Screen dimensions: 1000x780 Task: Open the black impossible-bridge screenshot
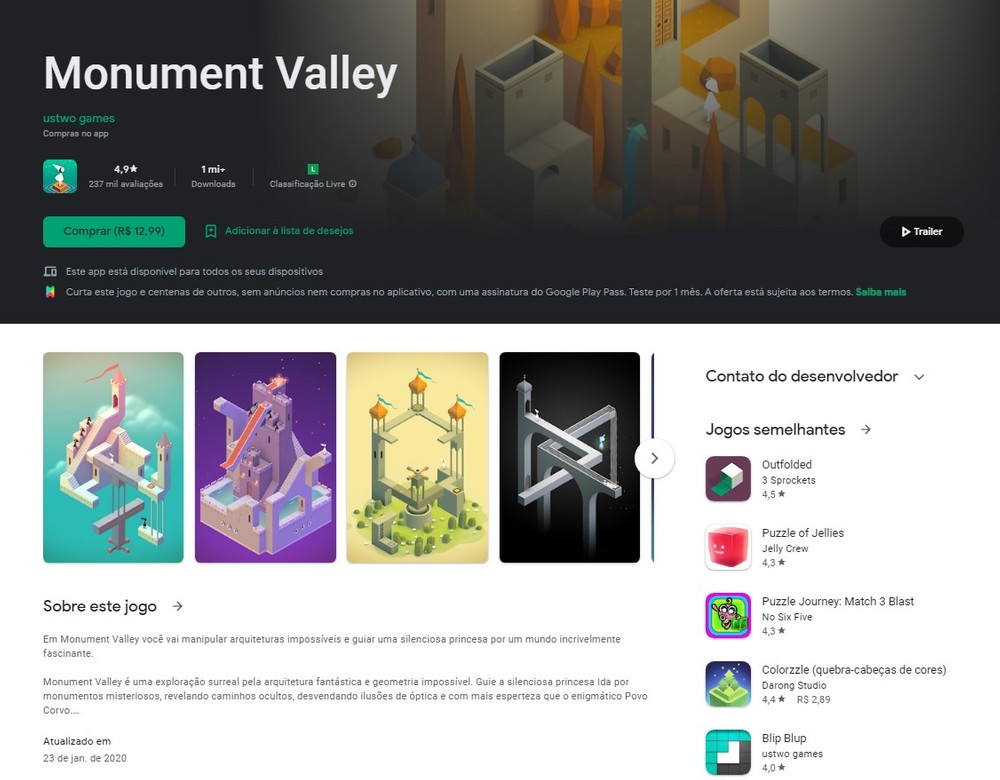click(570, 457)
